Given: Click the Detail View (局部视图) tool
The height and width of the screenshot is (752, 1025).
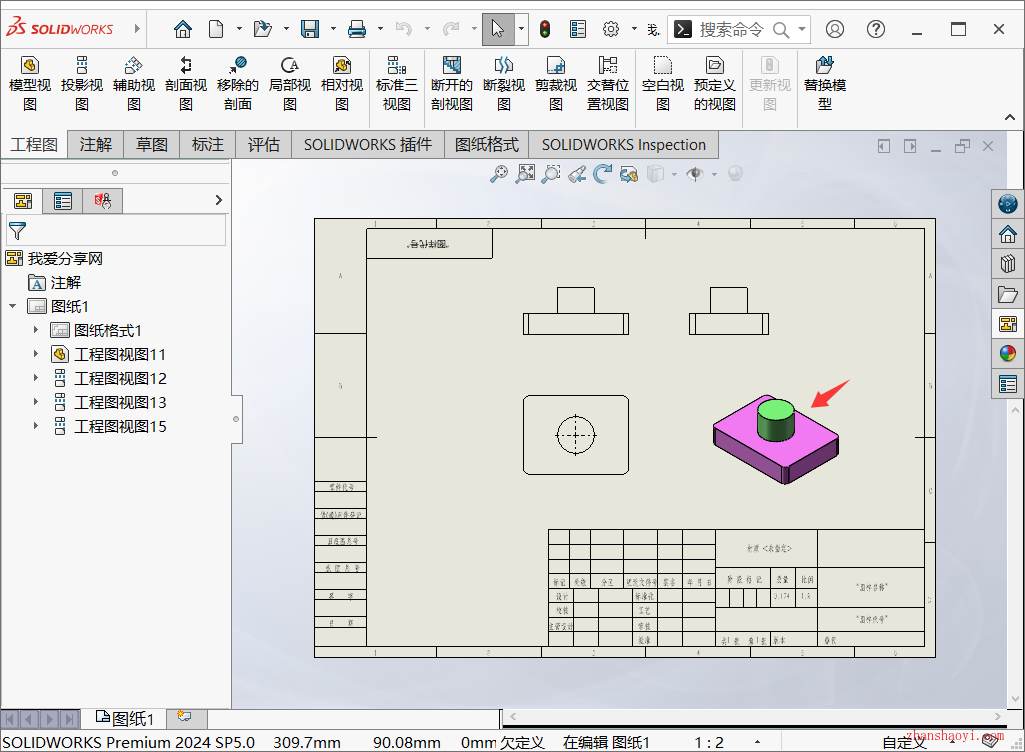Looking at the screenshot, I should coord(290,84).
